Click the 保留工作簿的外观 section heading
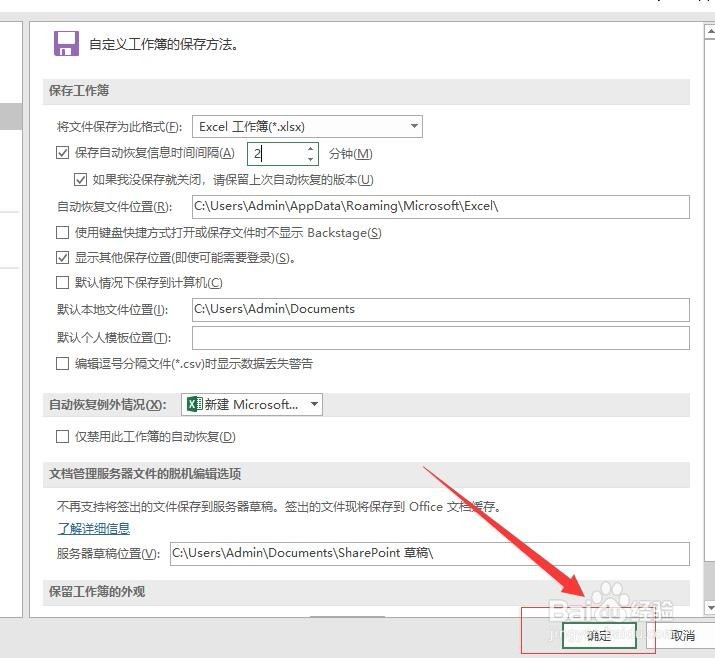The width and height of the screenshot is (715, 658). click(97, 591)
